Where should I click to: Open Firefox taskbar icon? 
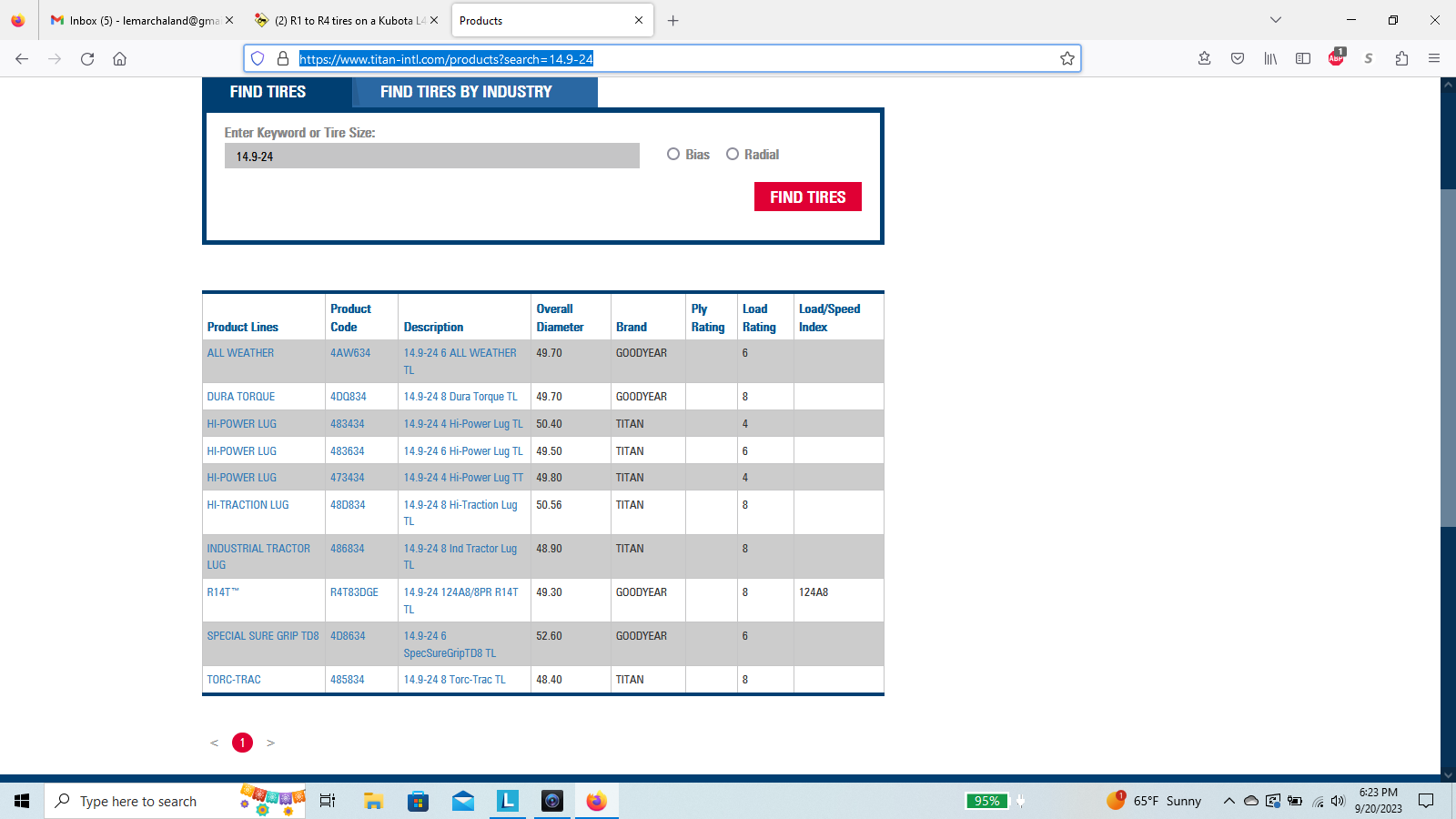(x=596, y=801)
